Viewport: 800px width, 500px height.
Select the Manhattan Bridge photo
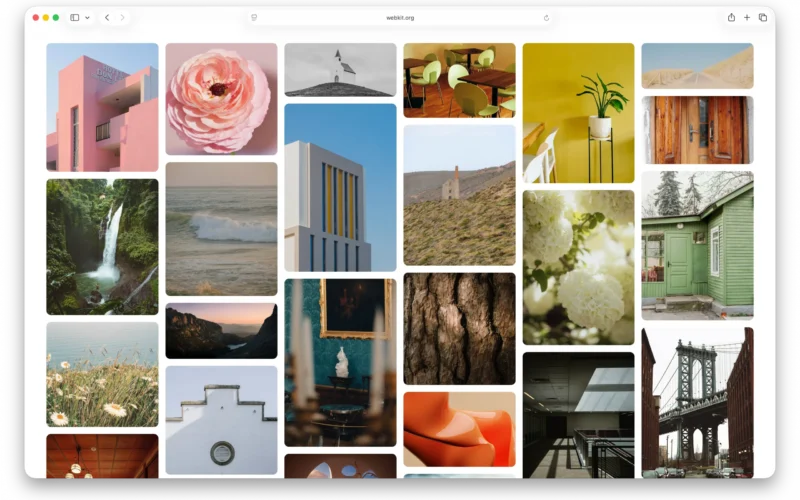(697, 403)
